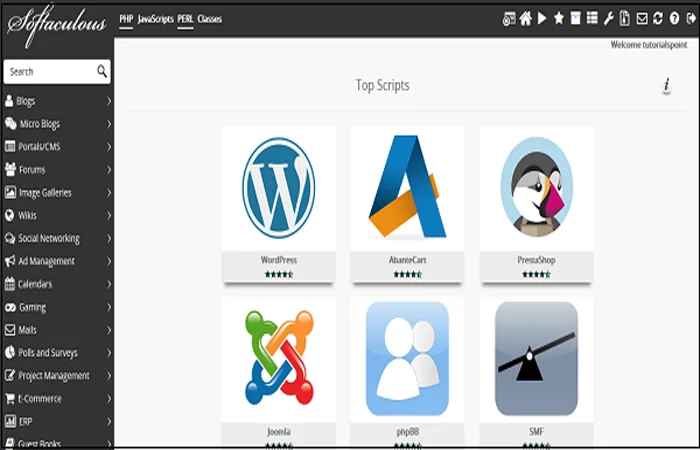Switch to the JavaScripts tab
Viewport: 700px width, 450px height.
coord(155,19)
